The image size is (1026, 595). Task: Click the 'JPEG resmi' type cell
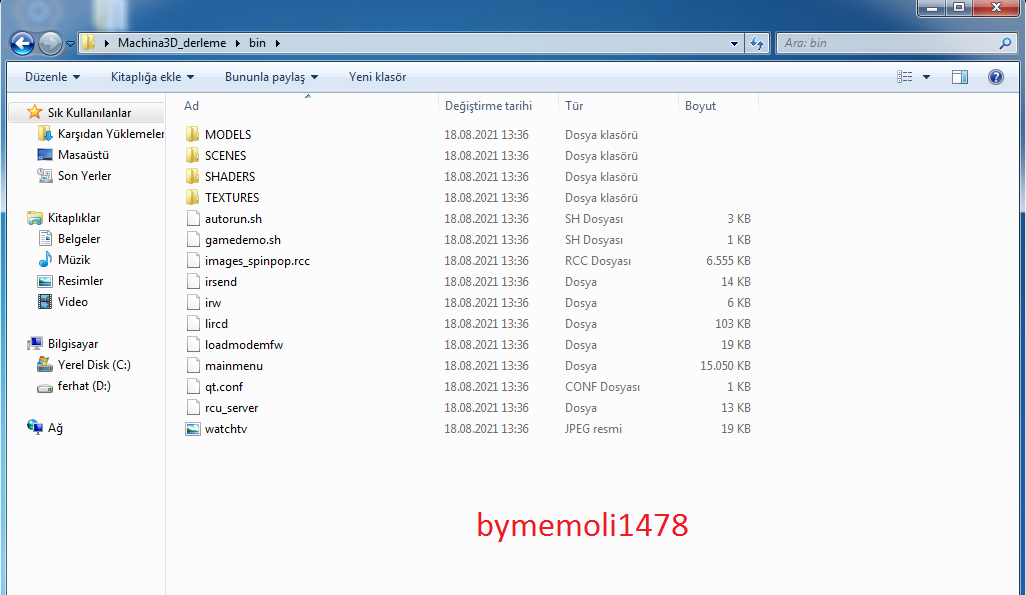point(593,429)
